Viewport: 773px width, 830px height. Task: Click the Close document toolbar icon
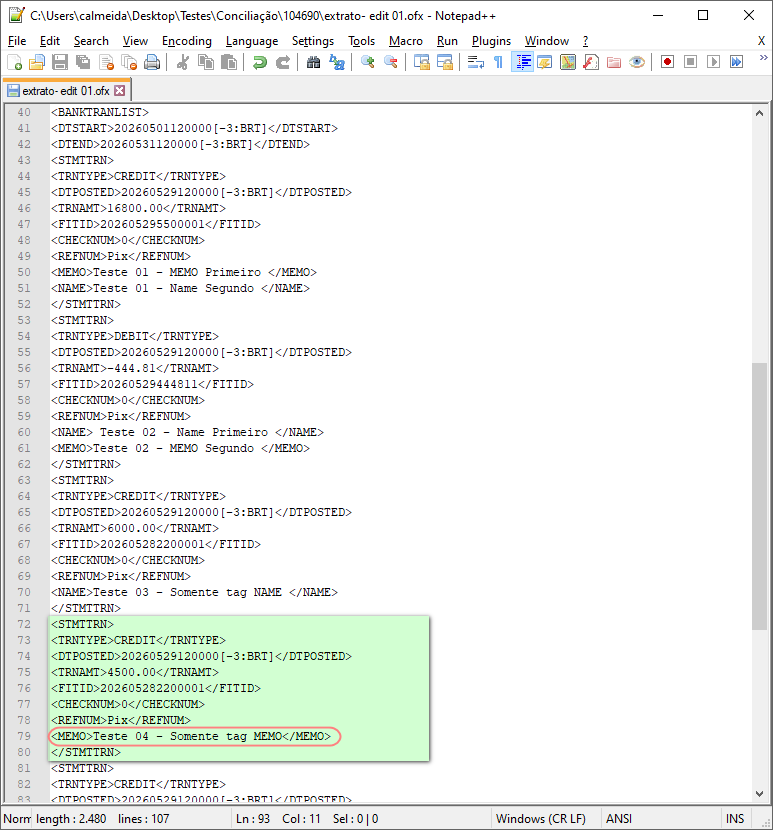click(x=106, y=62)
